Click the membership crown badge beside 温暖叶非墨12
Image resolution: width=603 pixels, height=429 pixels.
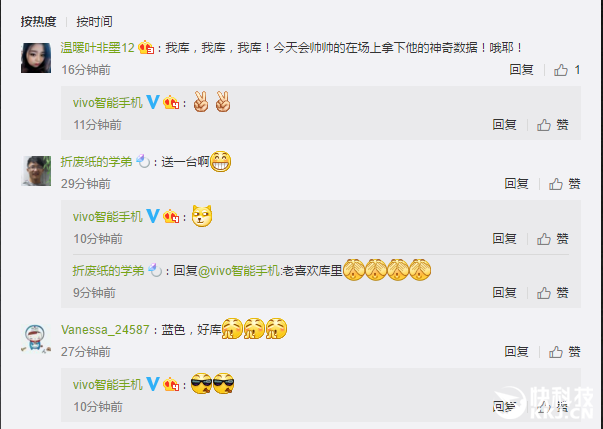(146, 48)
